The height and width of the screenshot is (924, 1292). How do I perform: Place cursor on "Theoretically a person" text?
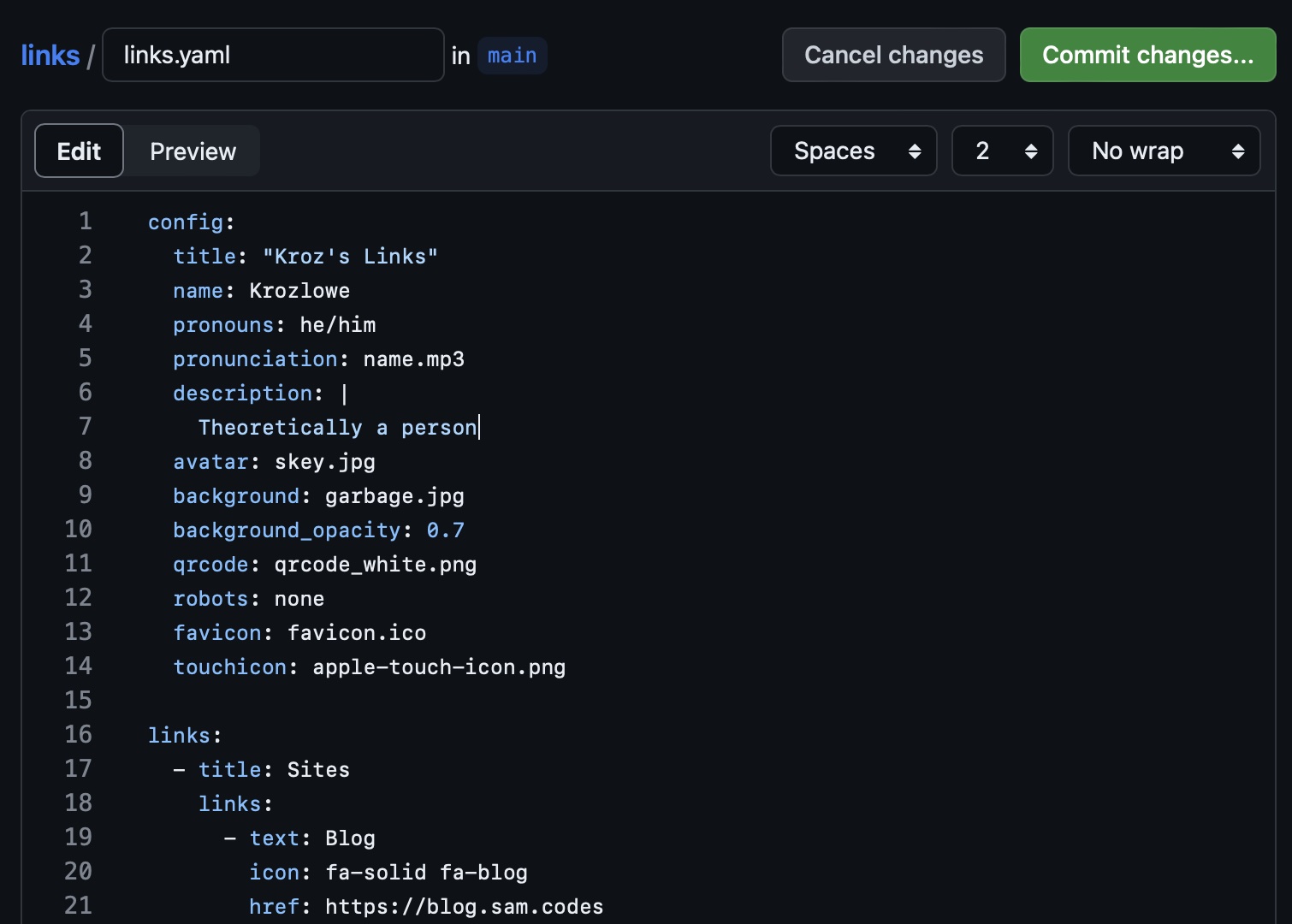tap(337, 428)
